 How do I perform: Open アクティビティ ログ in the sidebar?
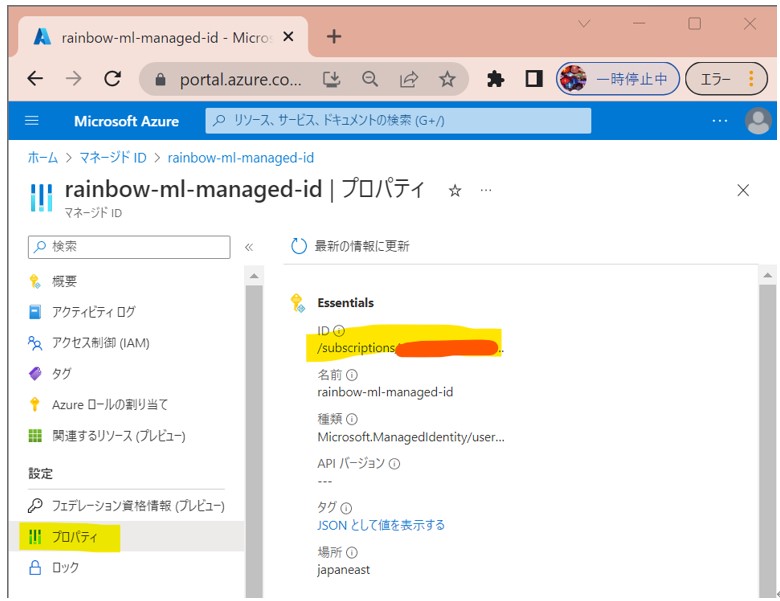click(x=94, y=312)
